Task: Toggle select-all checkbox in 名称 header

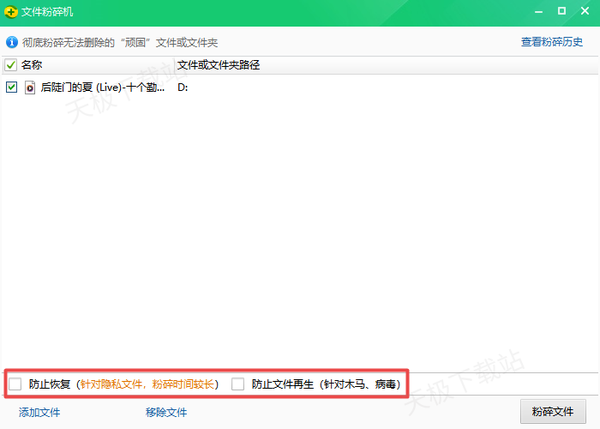Action: (11, 65)
